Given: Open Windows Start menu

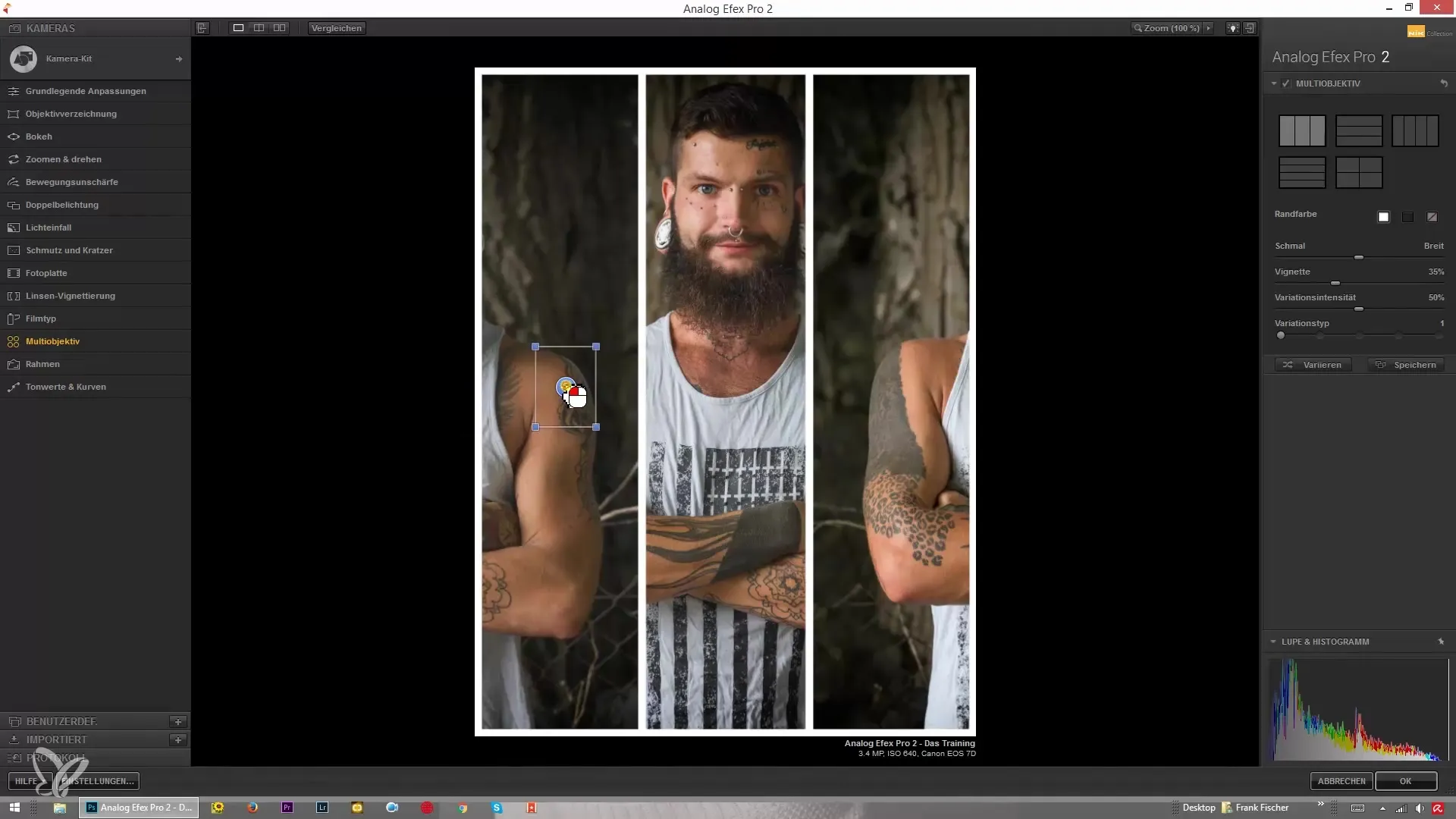Looking at the screenshot, I should click(x=14, y=808).
